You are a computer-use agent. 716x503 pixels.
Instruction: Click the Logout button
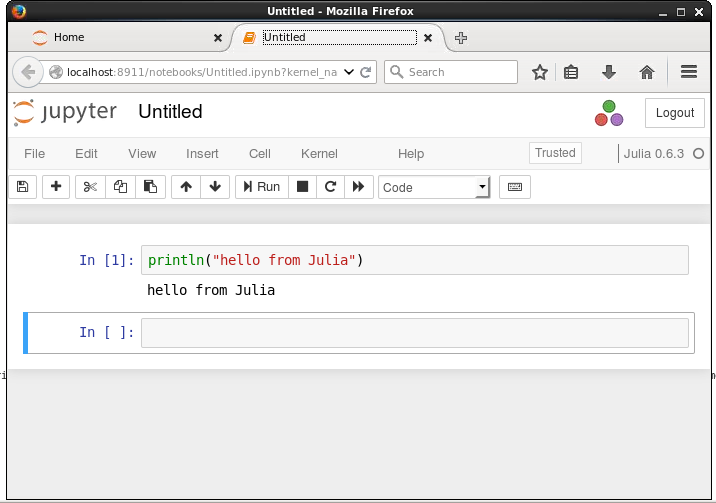[x=674, y=113]
